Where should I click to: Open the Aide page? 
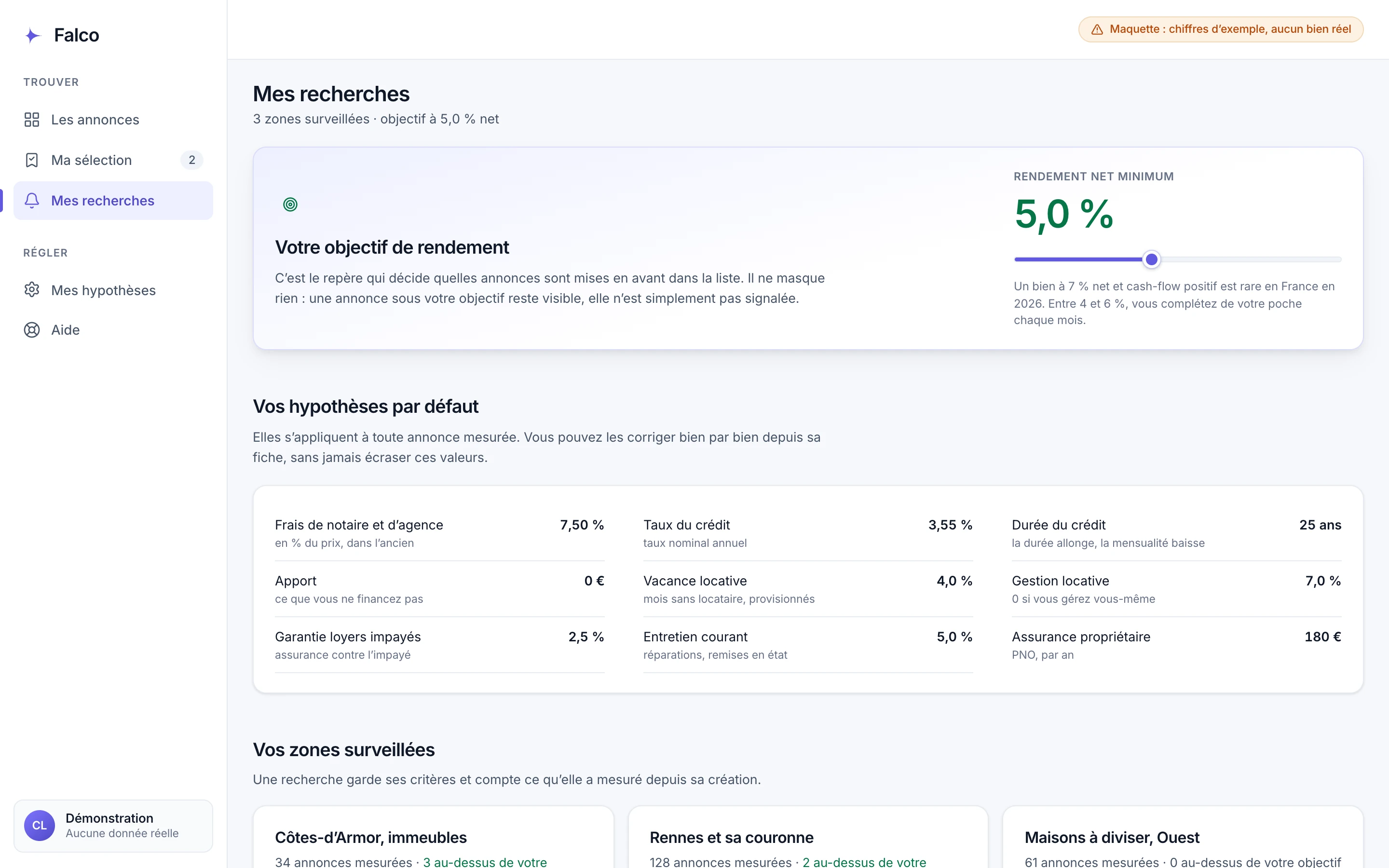(113, 330)
